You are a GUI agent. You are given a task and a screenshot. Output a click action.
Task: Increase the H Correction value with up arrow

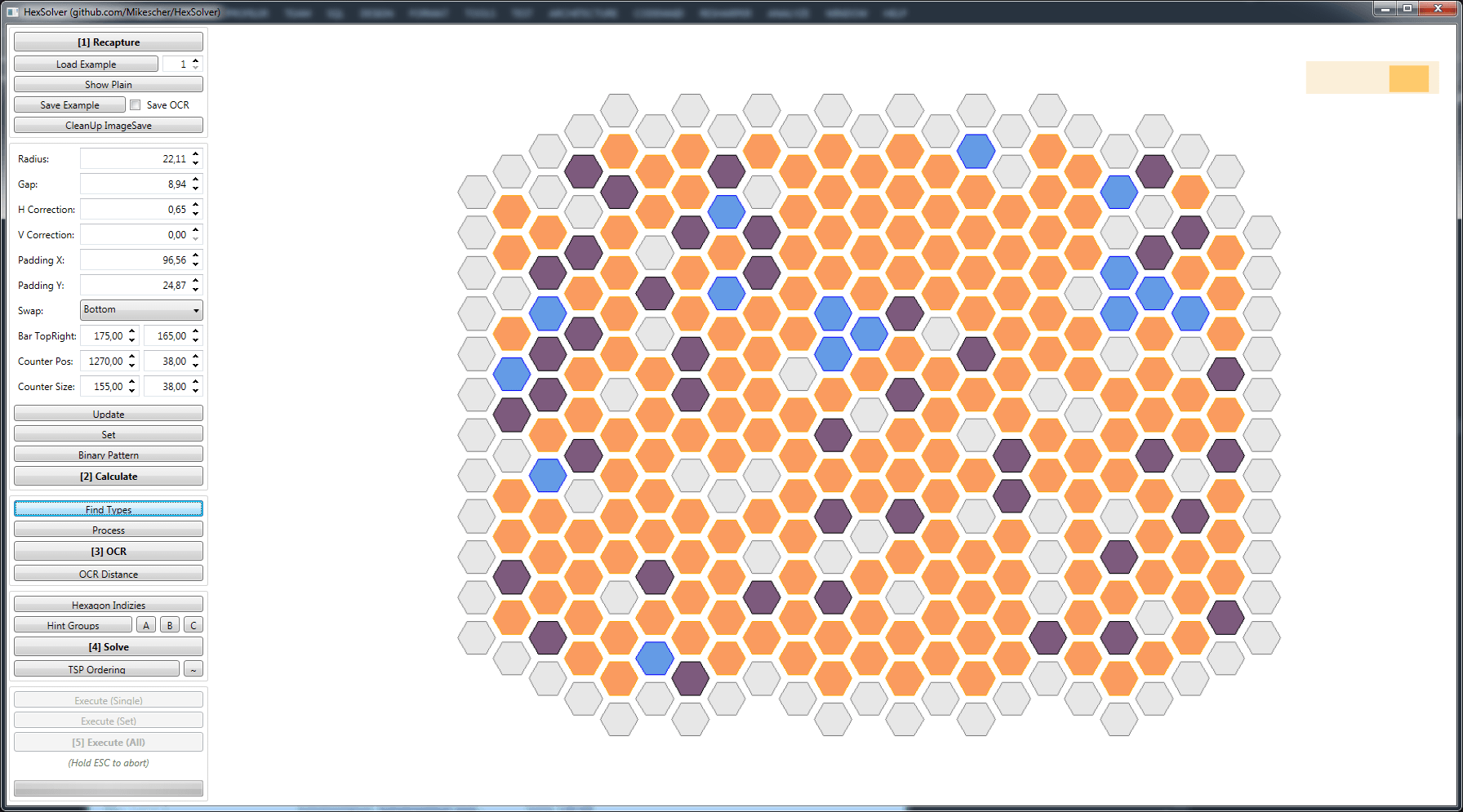196,205
